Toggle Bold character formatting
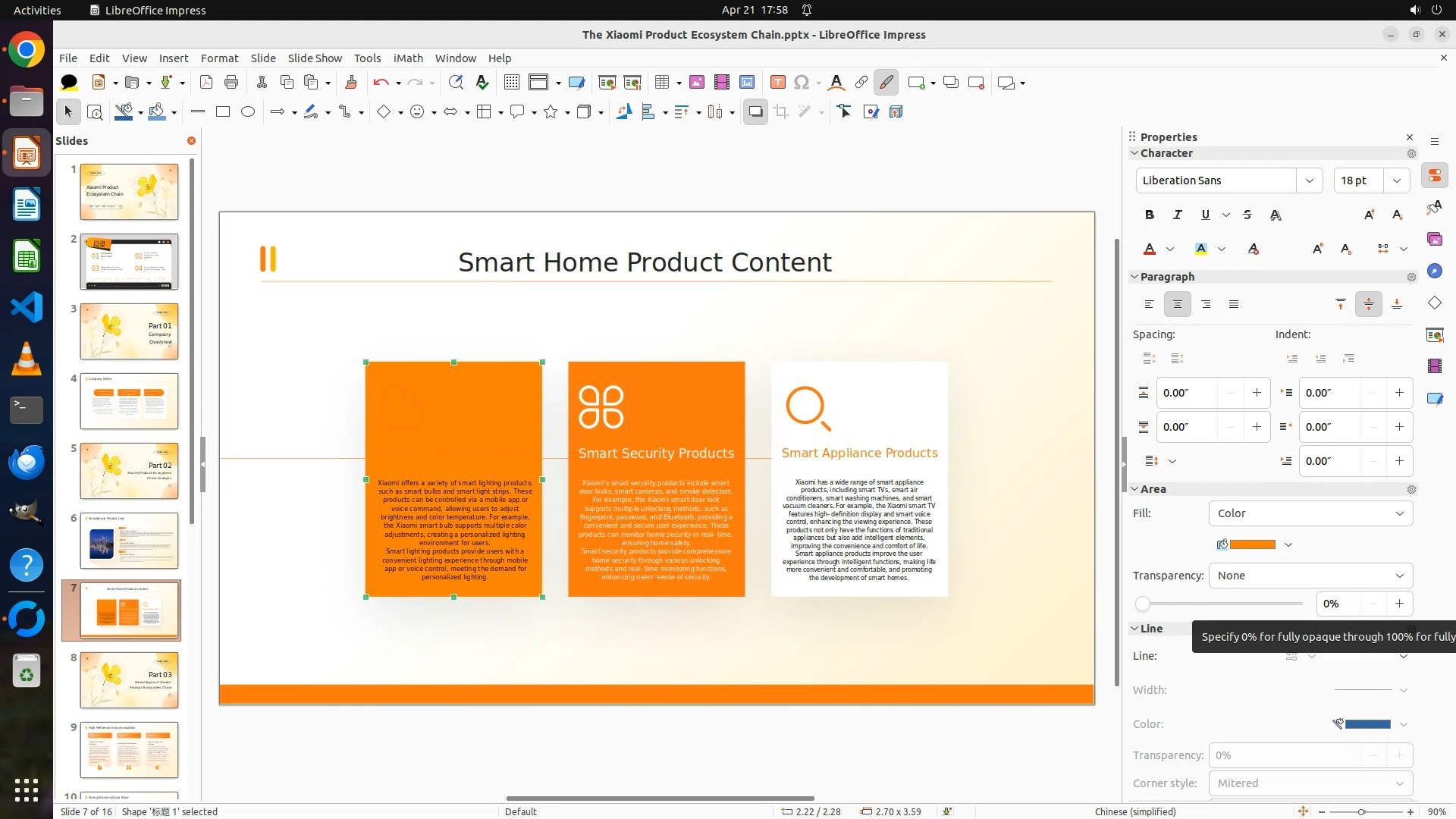The width and height of the screenshot is (1456, 819). 1150,215
